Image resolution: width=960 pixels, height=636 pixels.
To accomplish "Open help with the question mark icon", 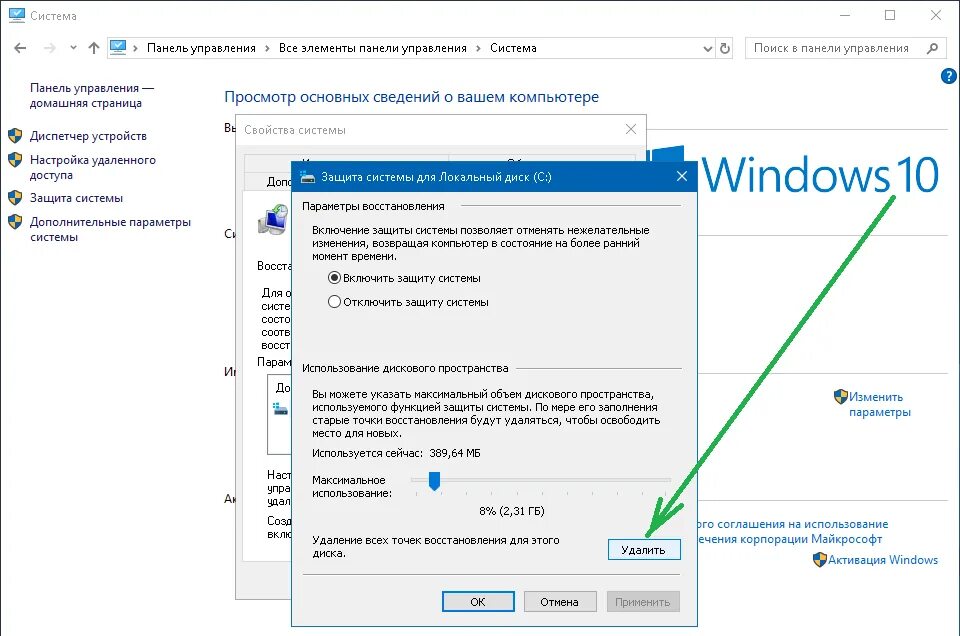I will (948, 76).
